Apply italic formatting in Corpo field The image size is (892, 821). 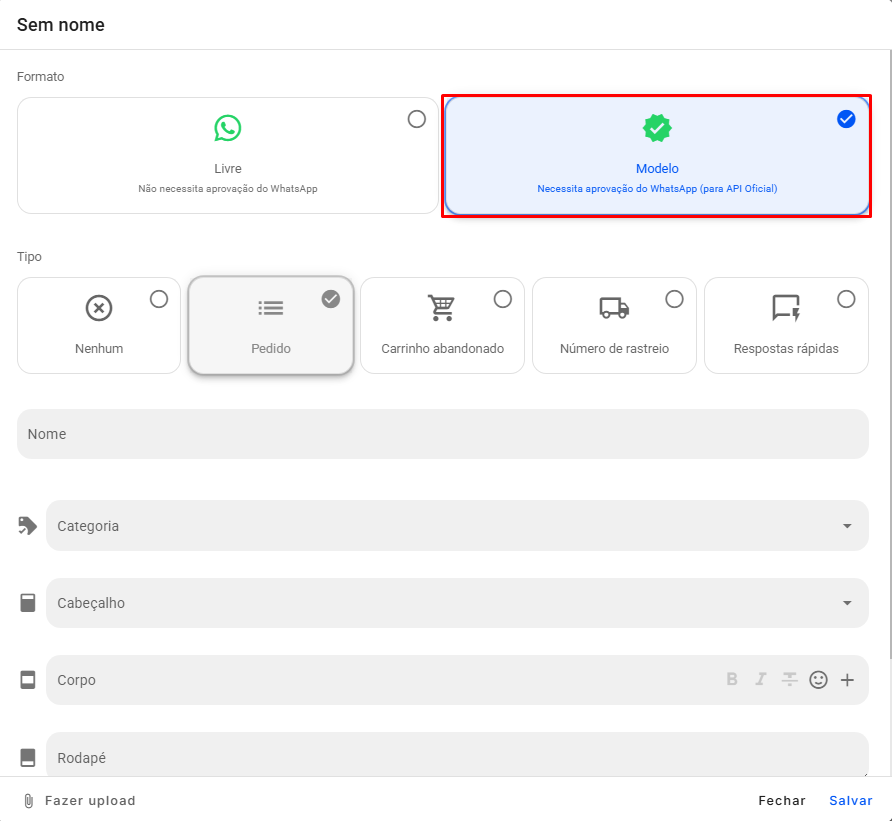[x=761, y=679]
